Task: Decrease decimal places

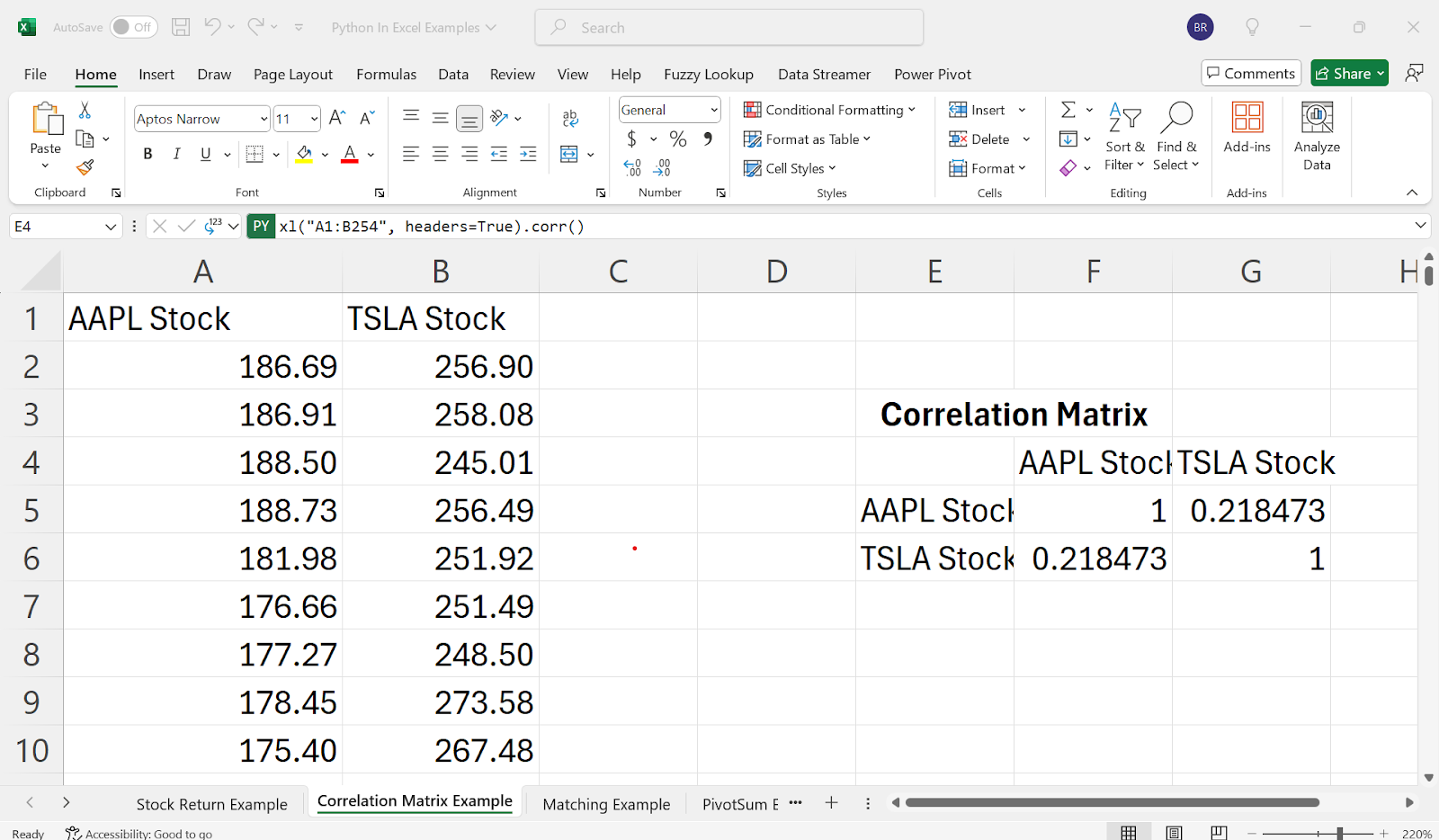Action: click(662, 167)
